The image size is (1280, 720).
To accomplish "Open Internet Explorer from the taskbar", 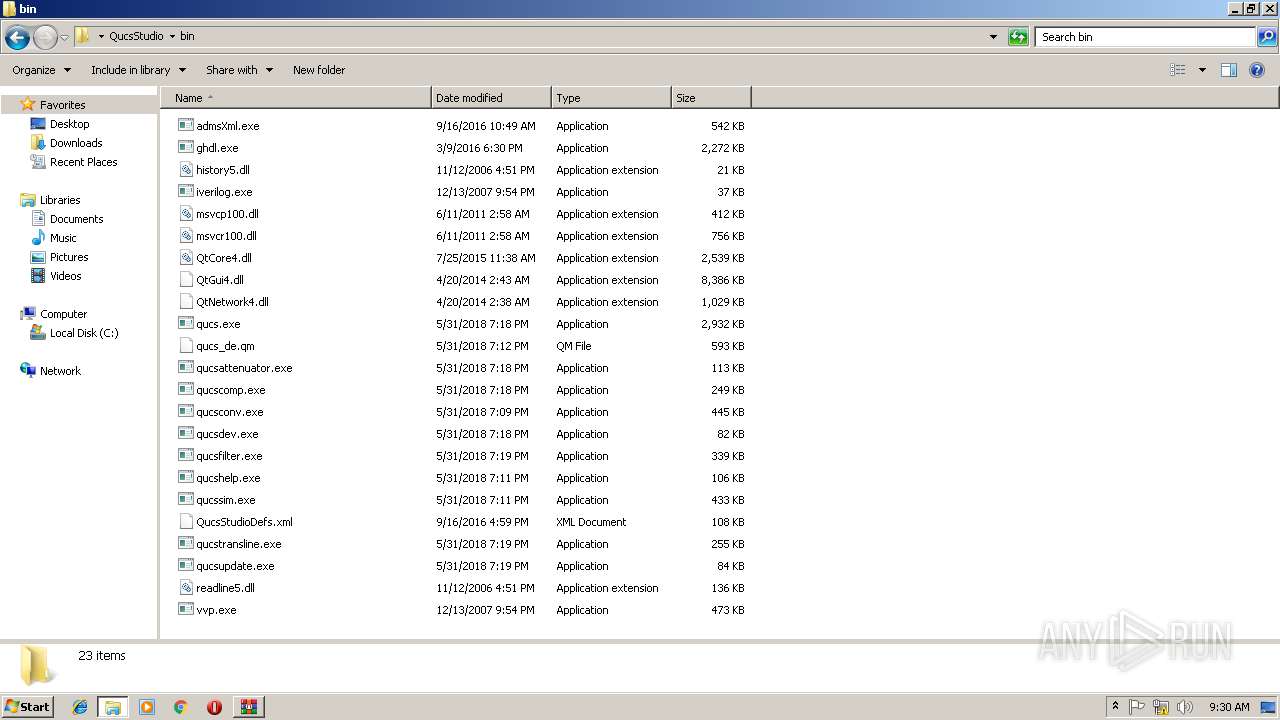I will click(x=80, y=707).
